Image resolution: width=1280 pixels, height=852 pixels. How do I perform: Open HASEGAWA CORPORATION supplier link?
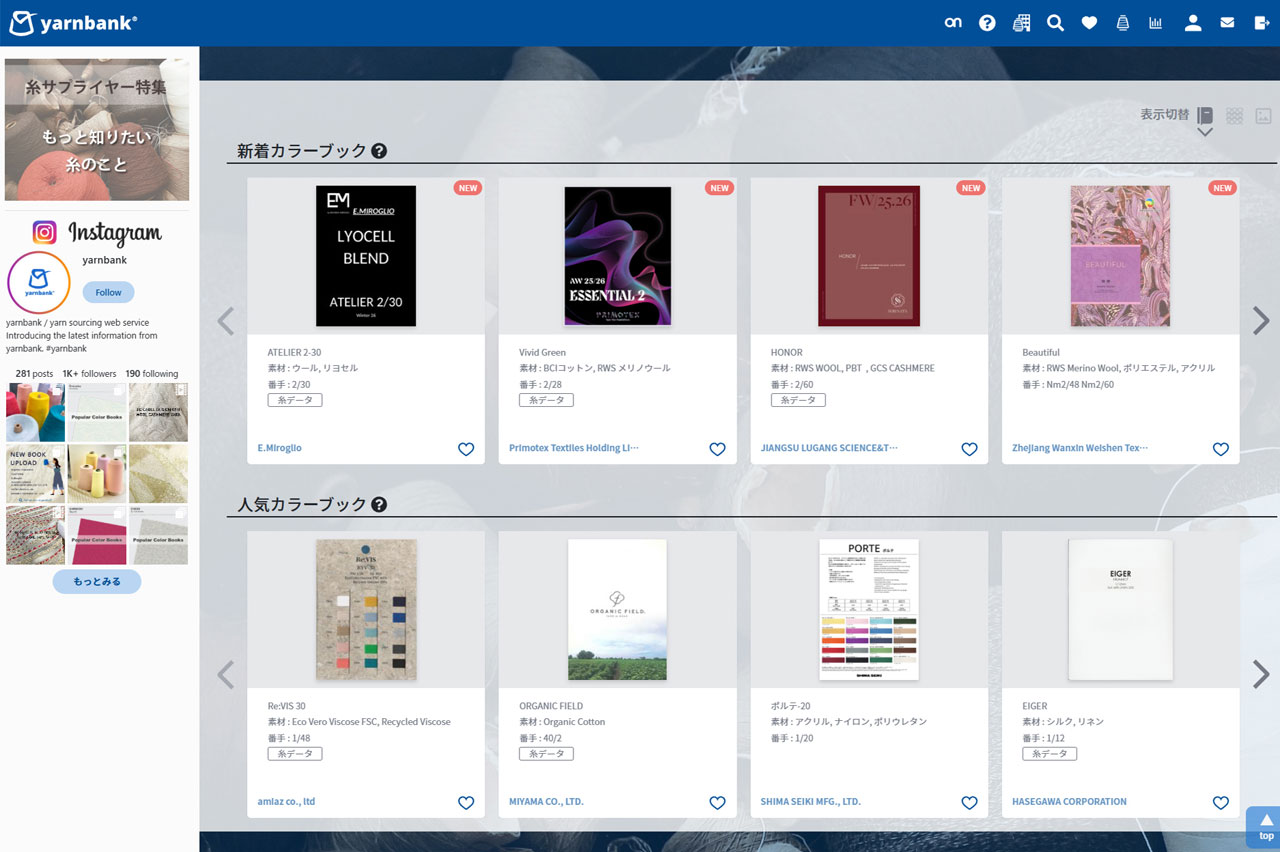tap(1069, 801)
